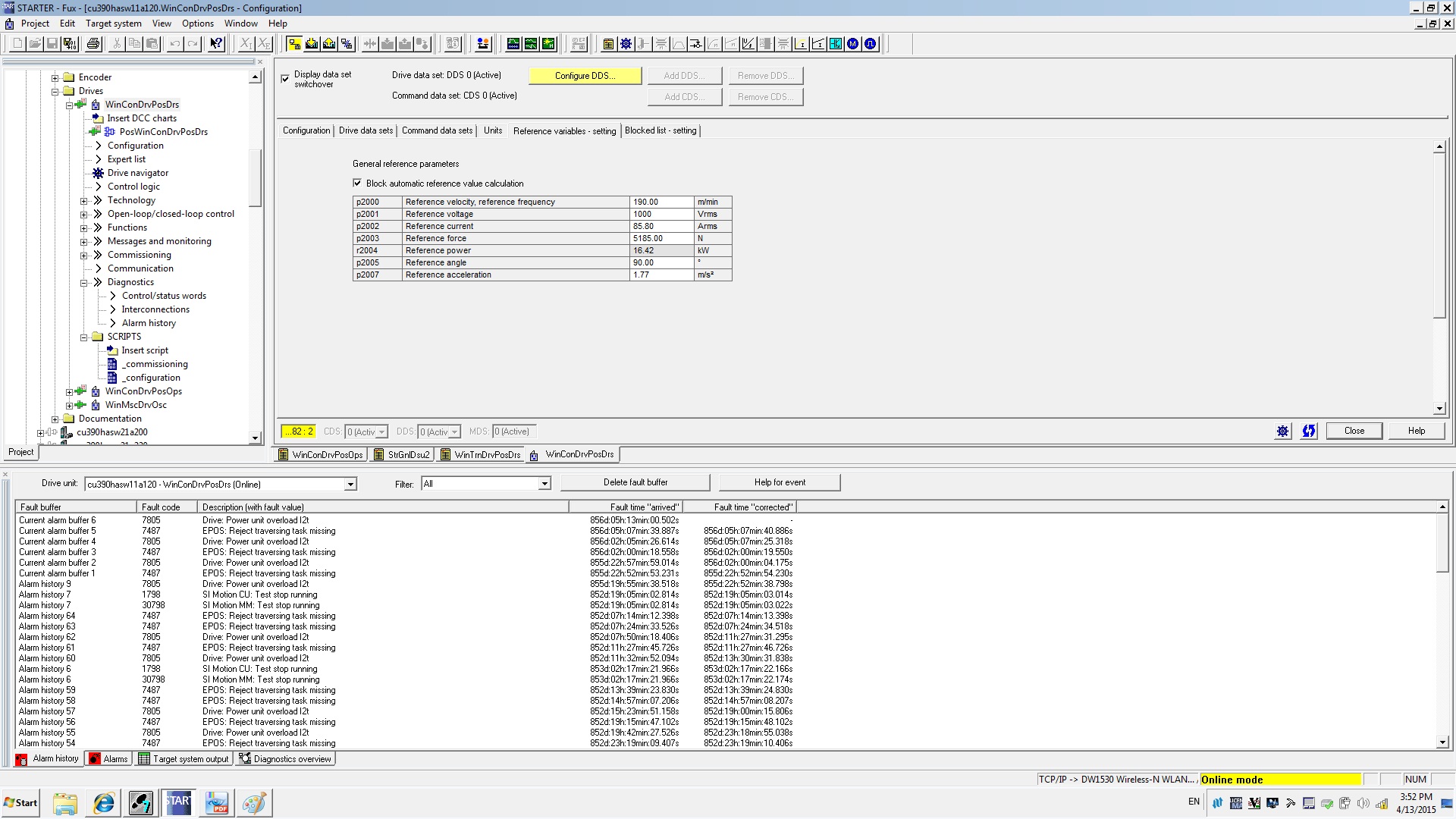The width and height of the screenshot is (1456, 819).
Task: Click the Delete fault buffer button
Action: click(635, 482)
